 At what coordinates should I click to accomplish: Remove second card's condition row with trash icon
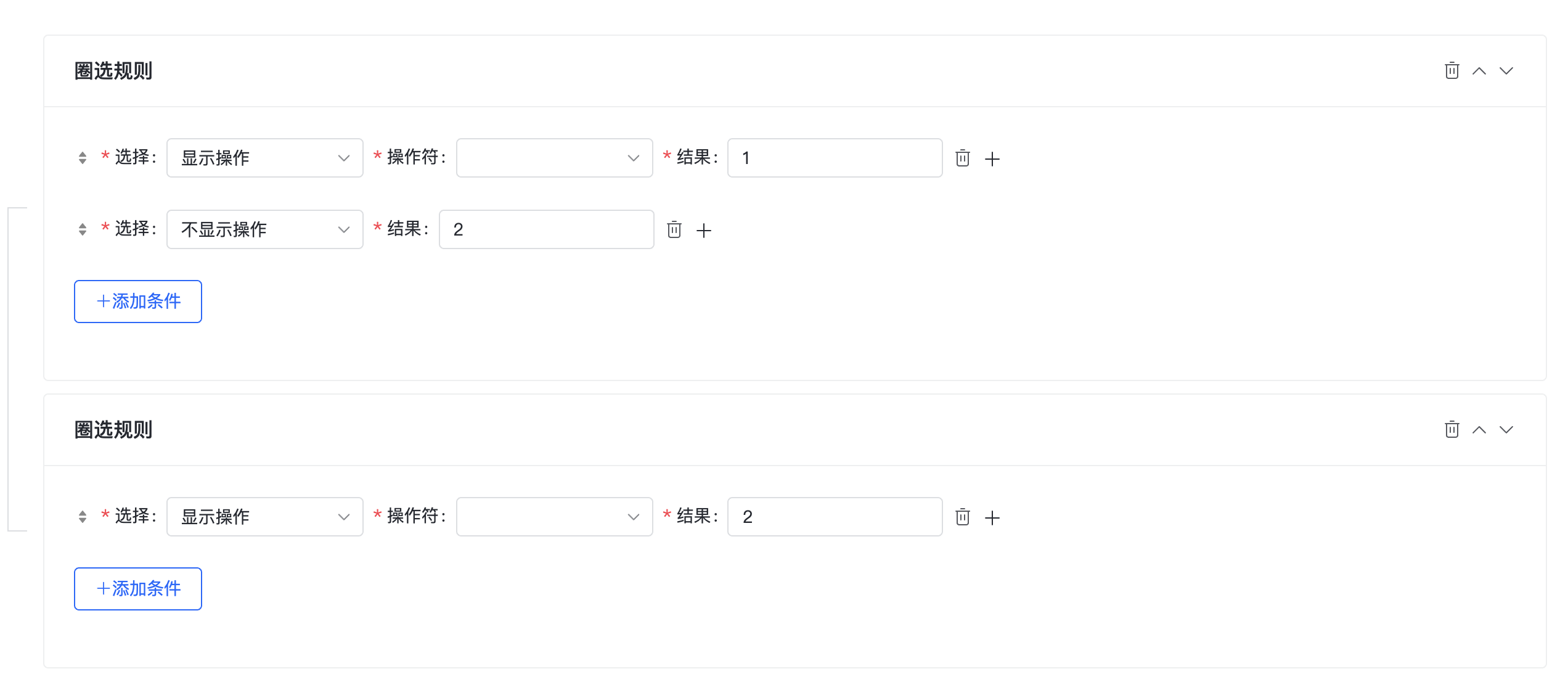point(963,517)
